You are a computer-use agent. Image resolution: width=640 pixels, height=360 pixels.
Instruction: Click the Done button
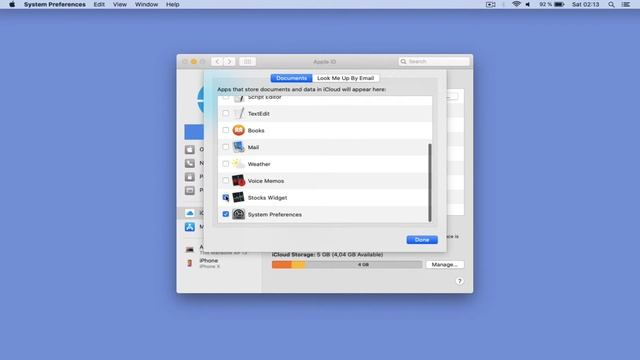(422, 240)
